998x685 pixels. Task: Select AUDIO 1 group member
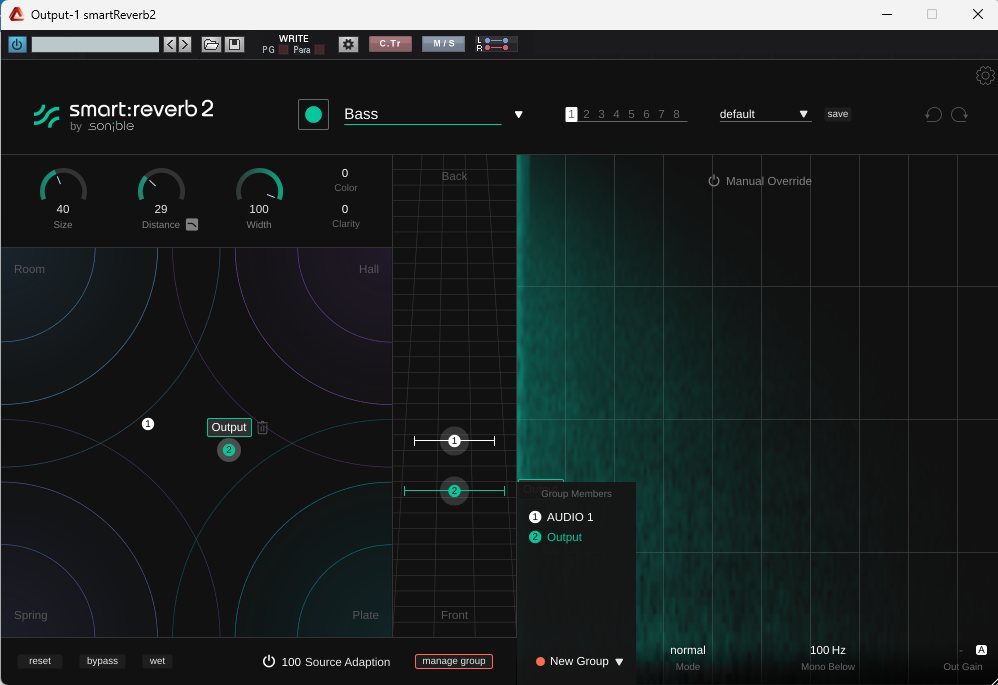561,517
